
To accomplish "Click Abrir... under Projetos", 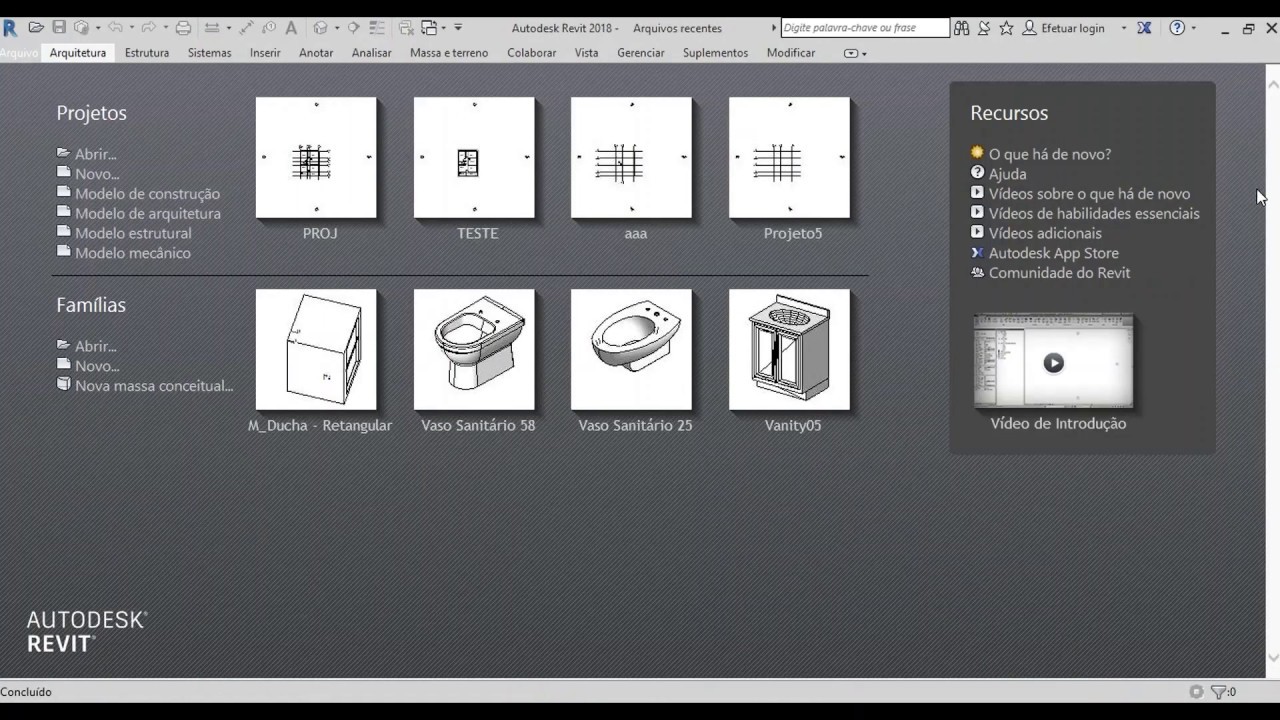I will pos(95,154).
